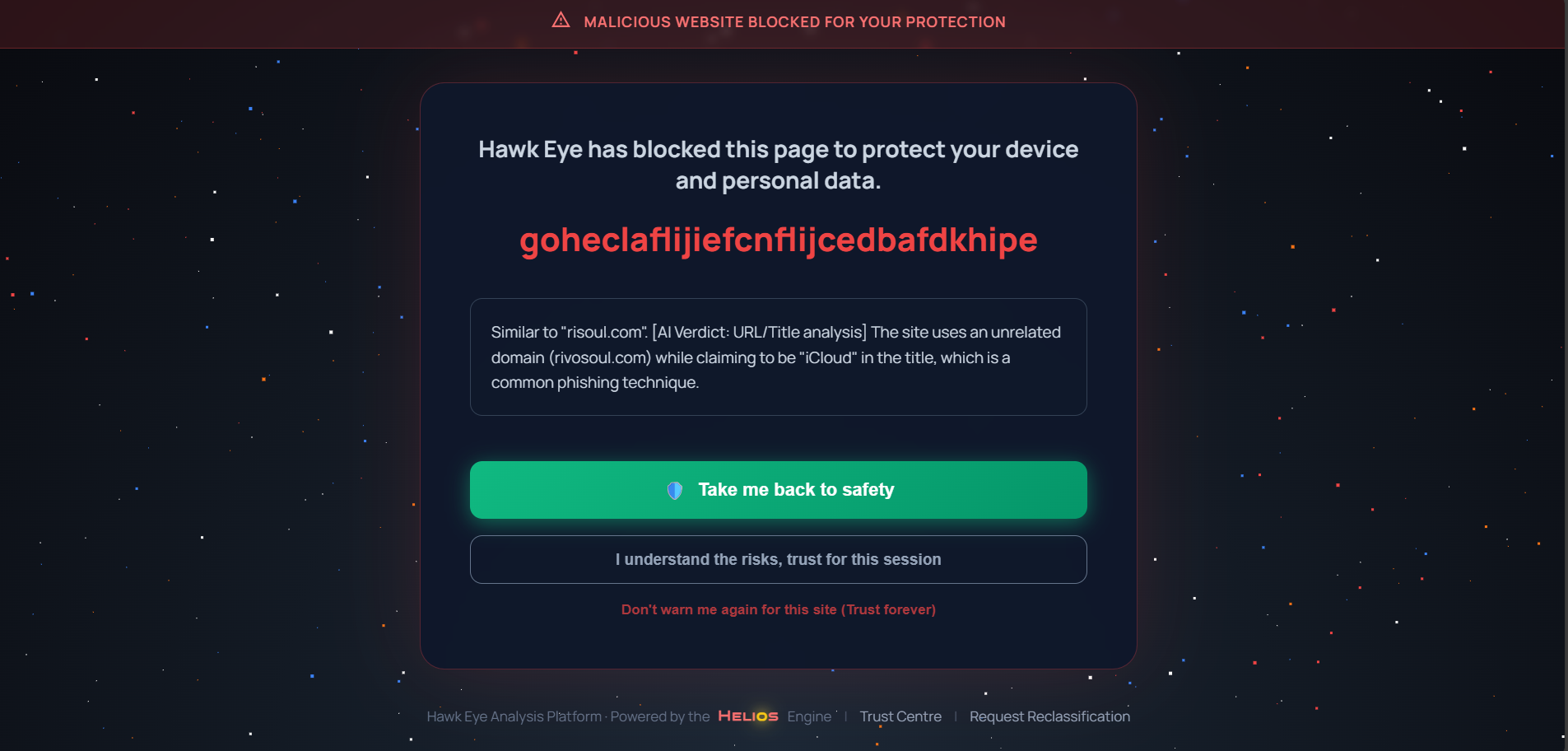Click the red blocked domain name text
Viewport: 1568px width, 751px height.
[778, 240]
